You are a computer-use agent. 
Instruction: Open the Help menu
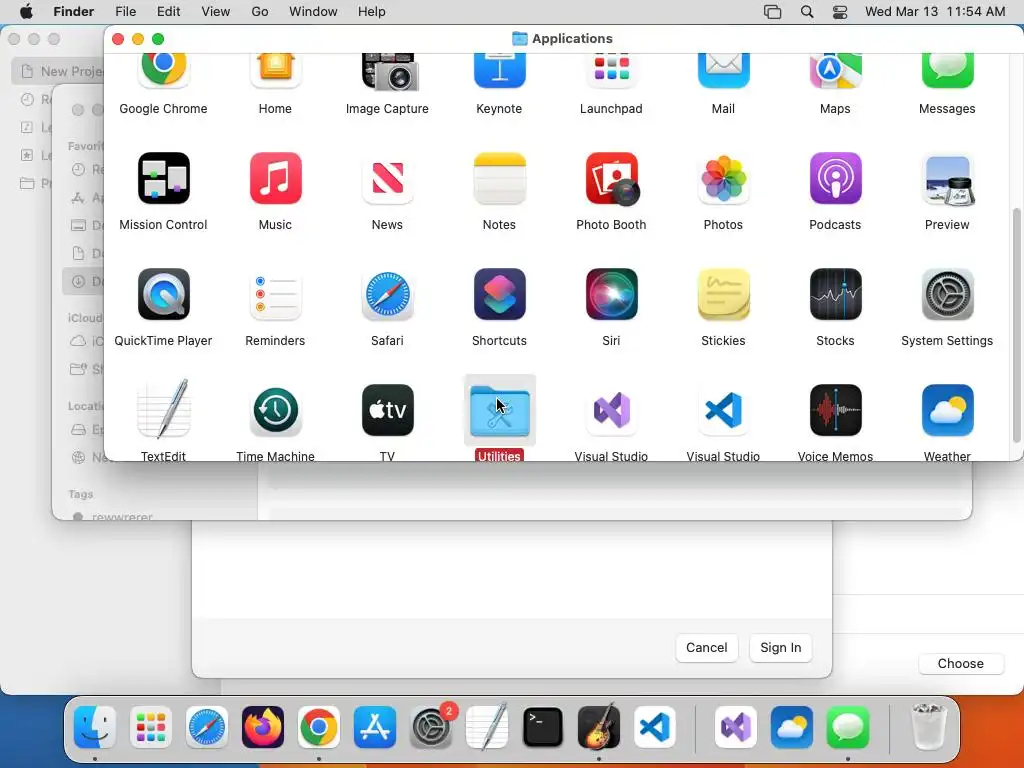(x=371, y=12)
